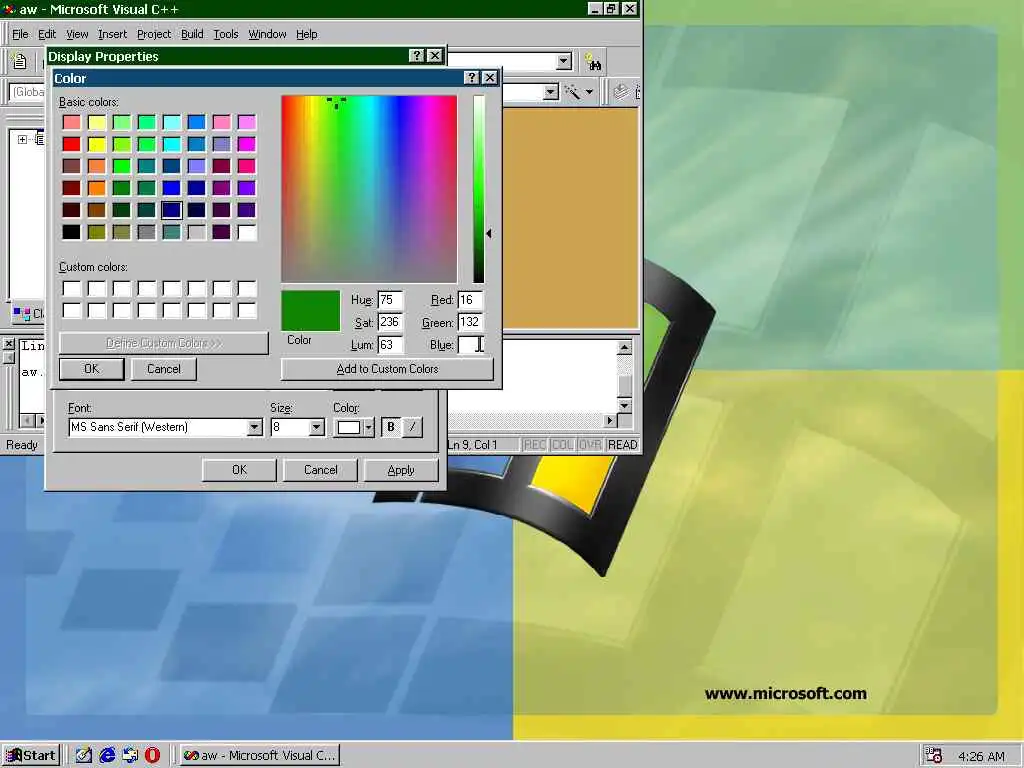The image size is (1024, 768).
Task: Open the (Globa... combo box in the WizardBar
Action: point(27,92)
